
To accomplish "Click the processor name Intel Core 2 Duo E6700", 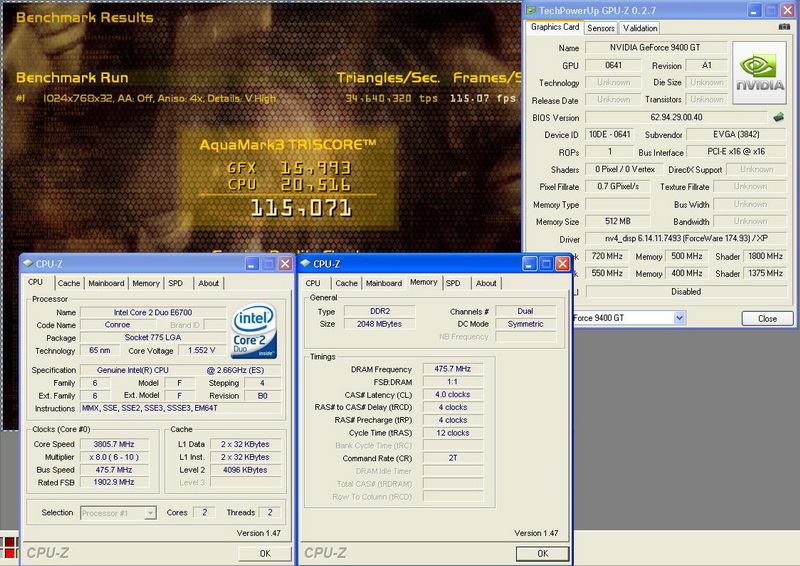I will (153, 312).
